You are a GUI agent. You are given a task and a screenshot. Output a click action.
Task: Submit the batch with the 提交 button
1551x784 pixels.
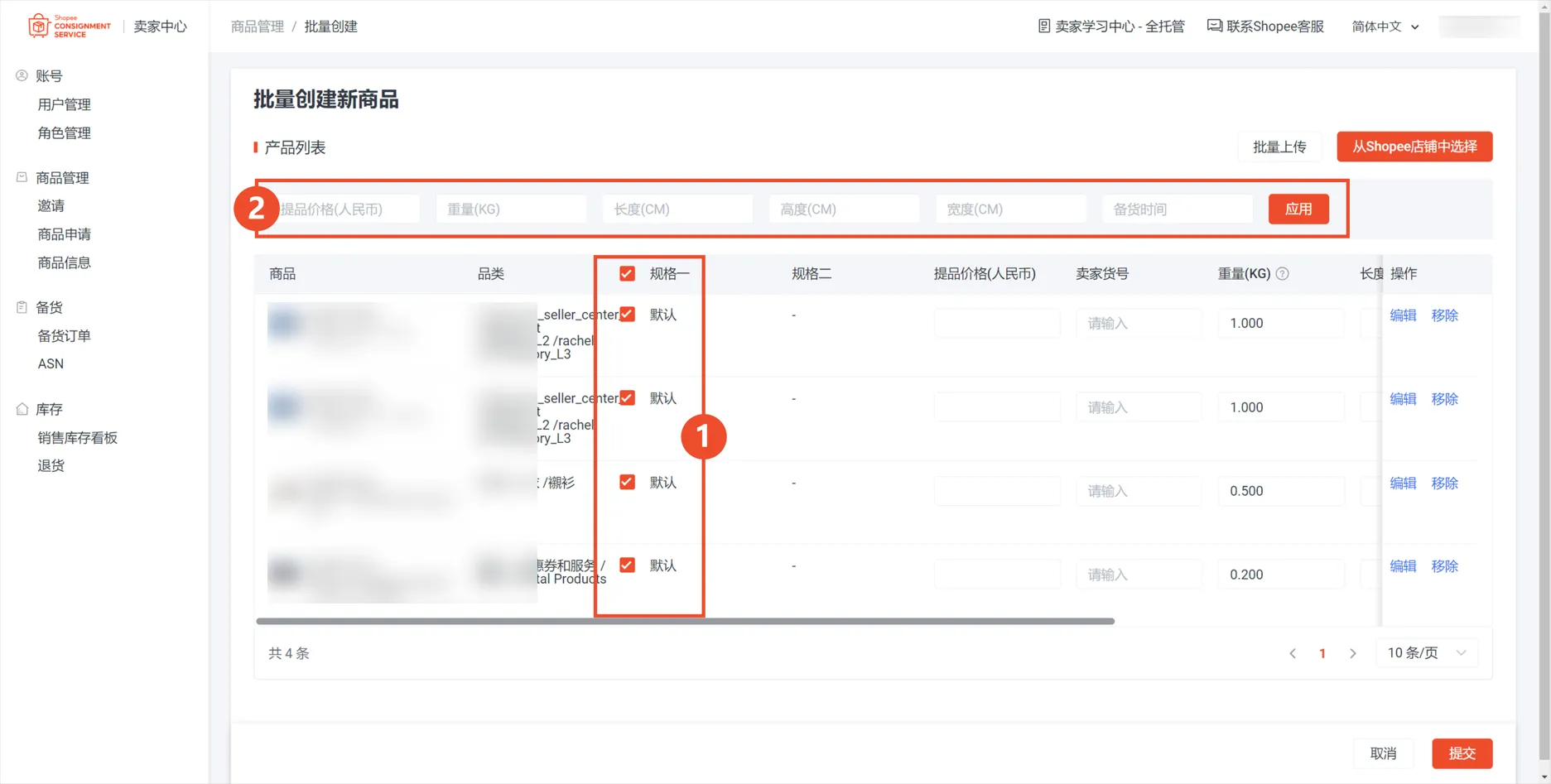1462,753
